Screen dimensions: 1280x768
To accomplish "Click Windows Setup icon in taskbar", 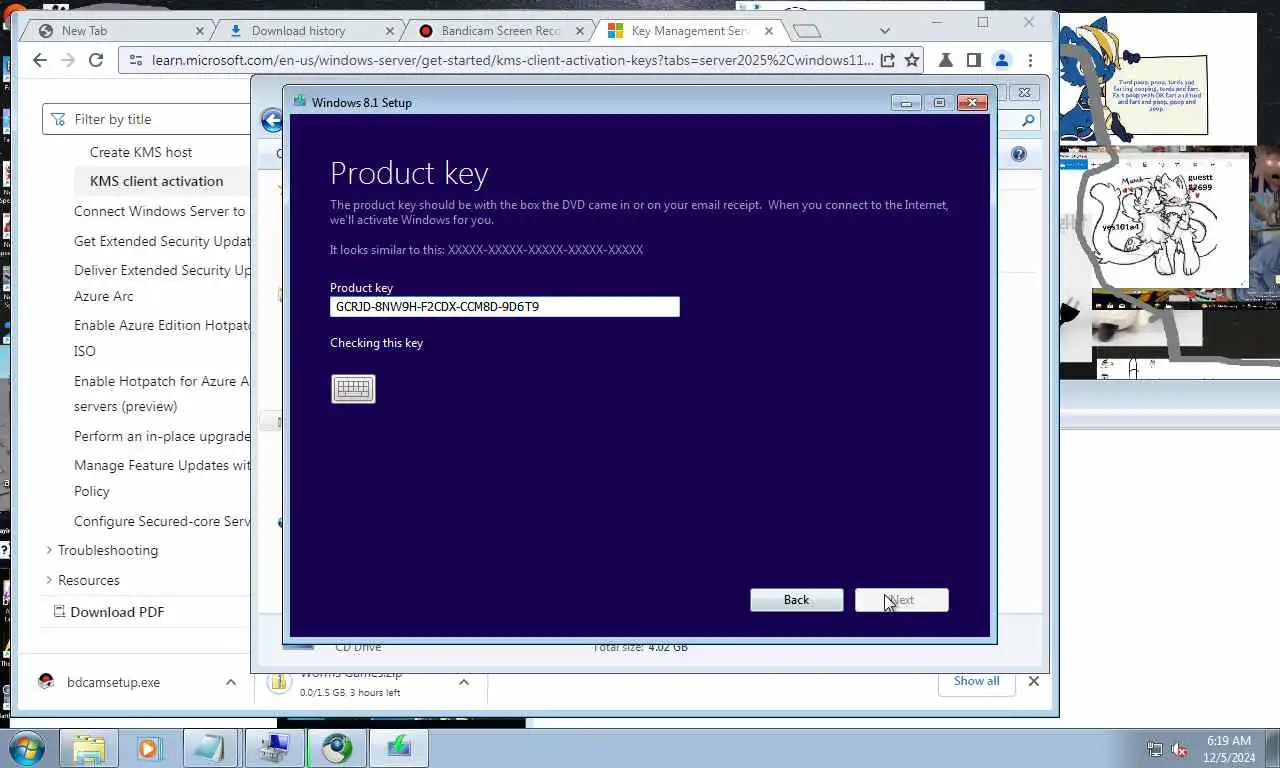I will pos(399,748).
